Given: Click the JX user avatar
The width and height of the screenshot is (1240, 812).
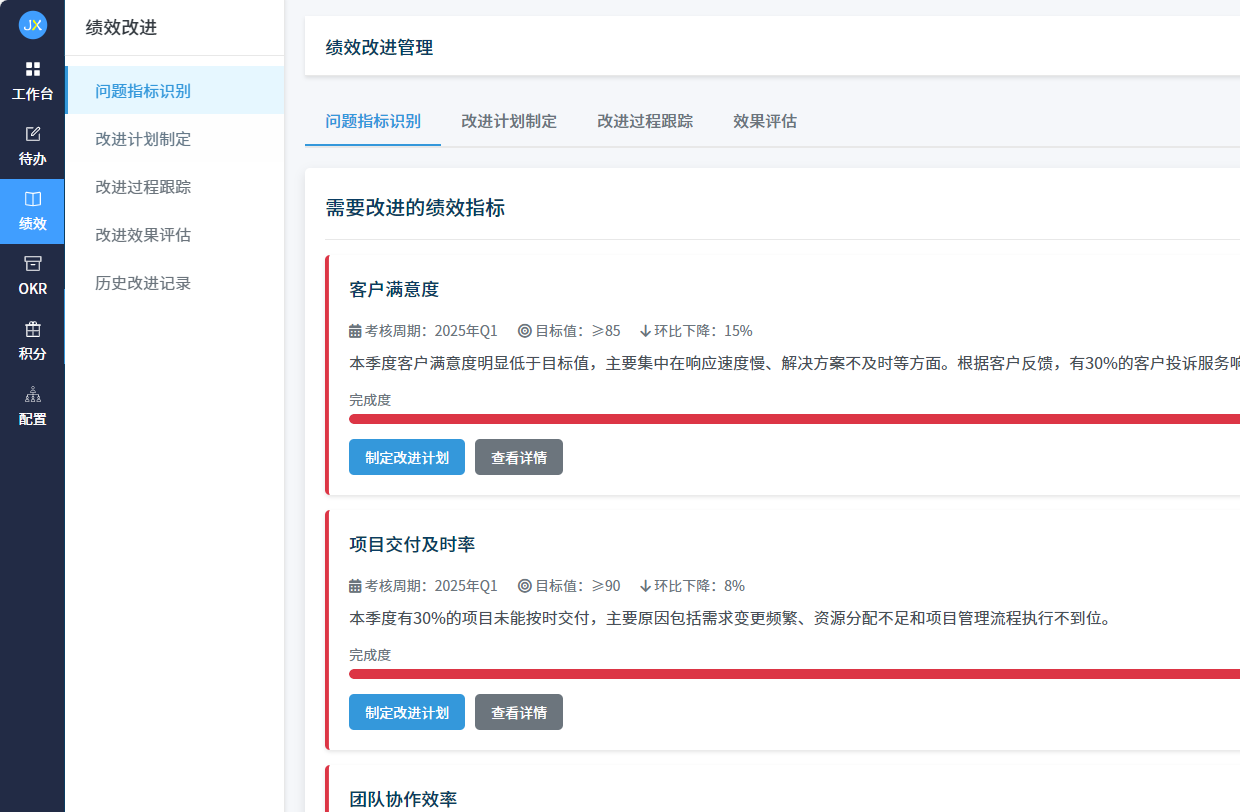Looking at the screenshot, I should click(32, 25).
